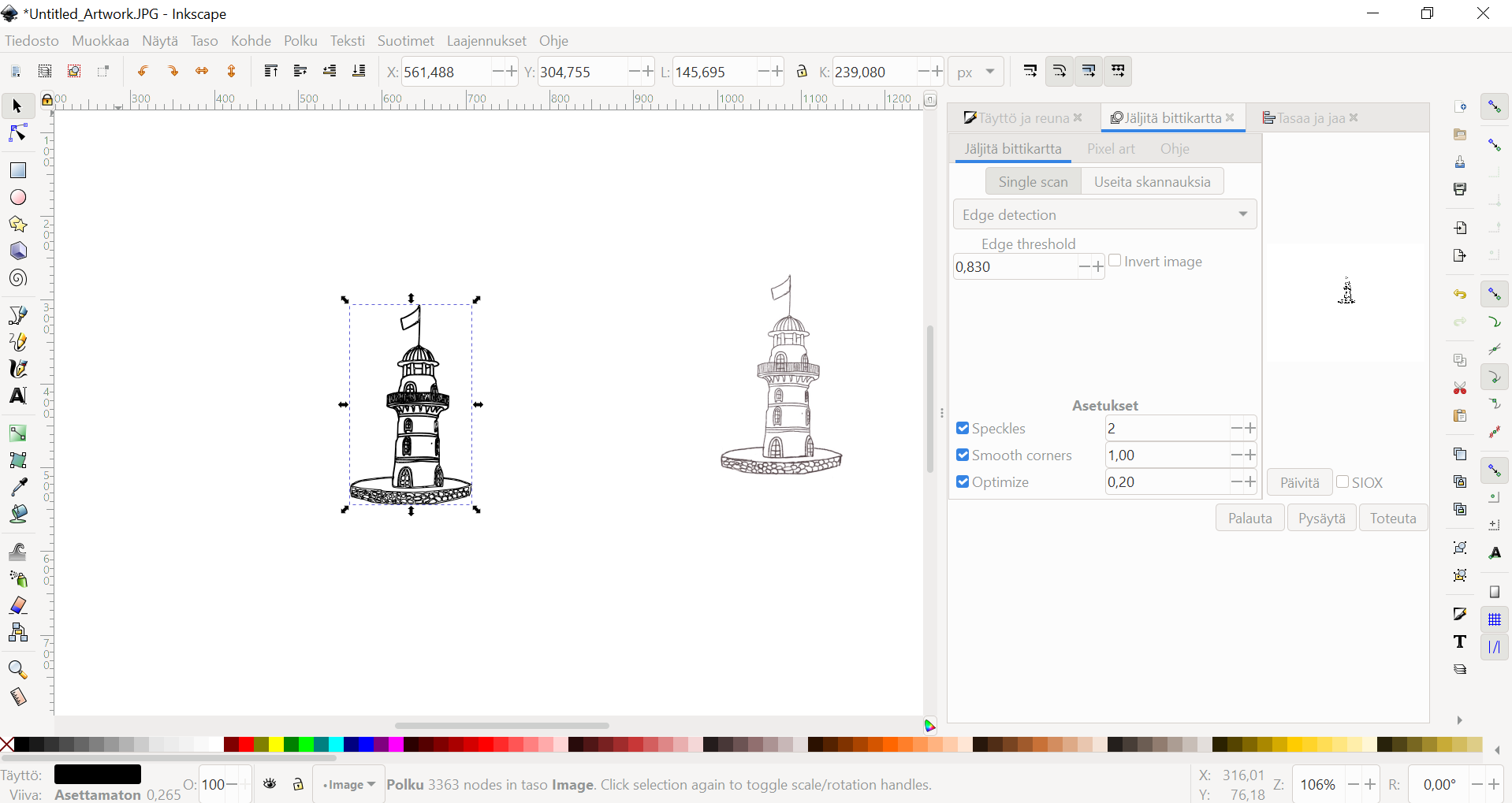Enable the Invert image checkbox
The image size is (1512, 803).
tap(1115, 261)
